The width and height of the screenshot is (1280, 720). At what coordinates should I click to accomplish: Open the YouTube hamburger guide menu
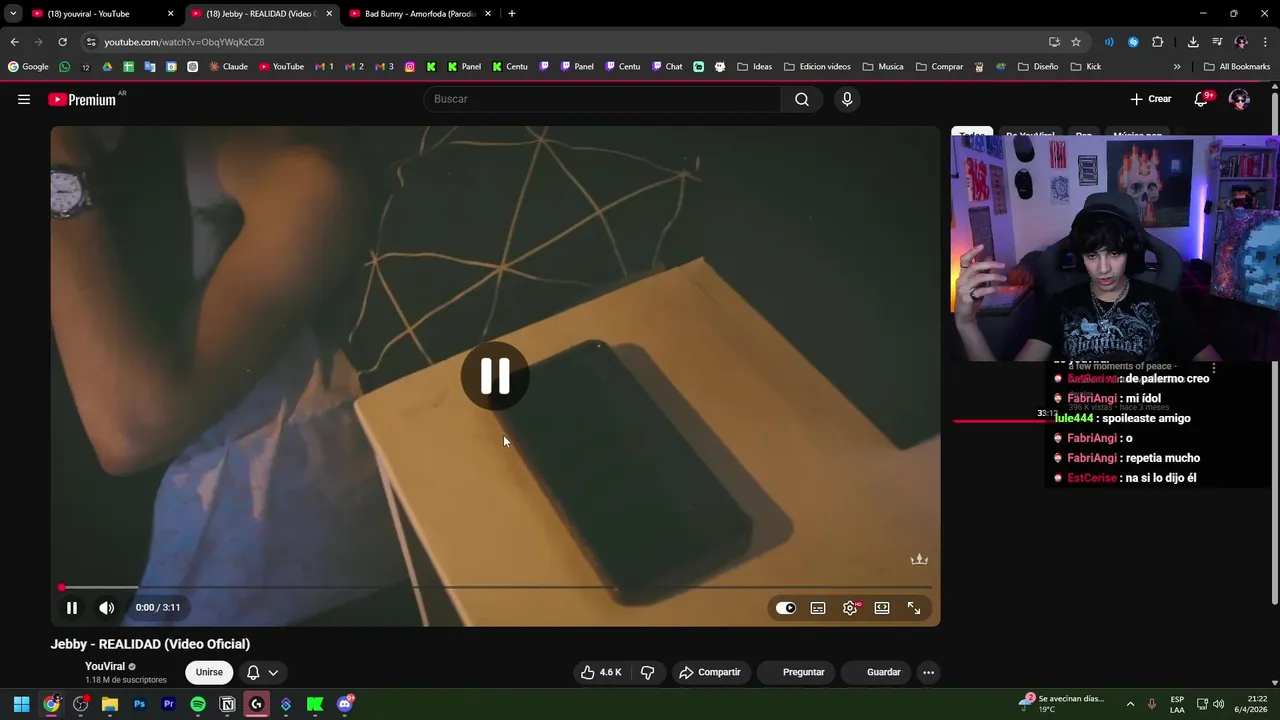(24, 99)
